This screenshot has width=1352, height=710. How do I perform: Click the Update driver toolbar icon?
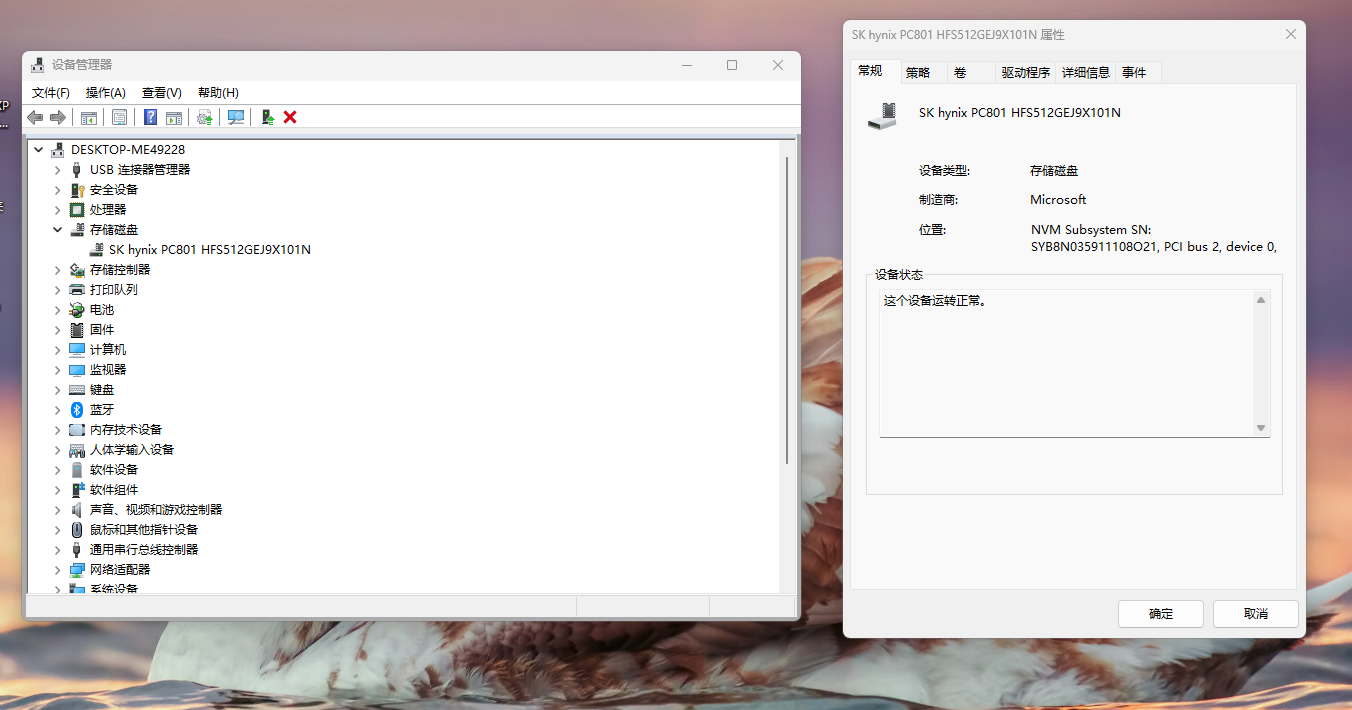coord(204,117)
